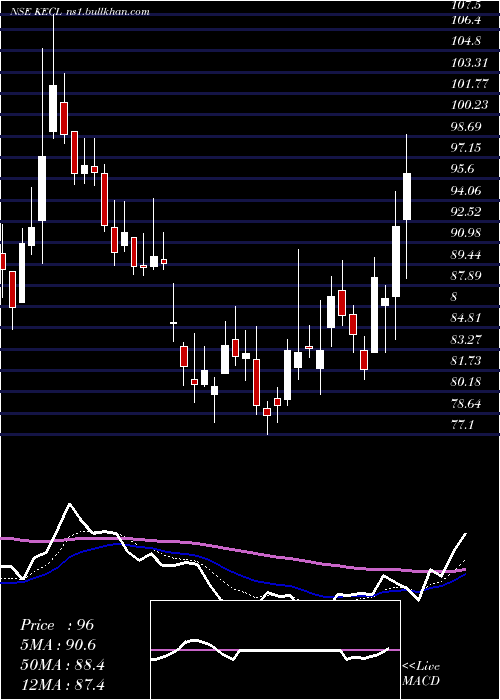Click the 90.98 price axis label
Viewport: 500px width, 700px height.
[x=466, y=233]
